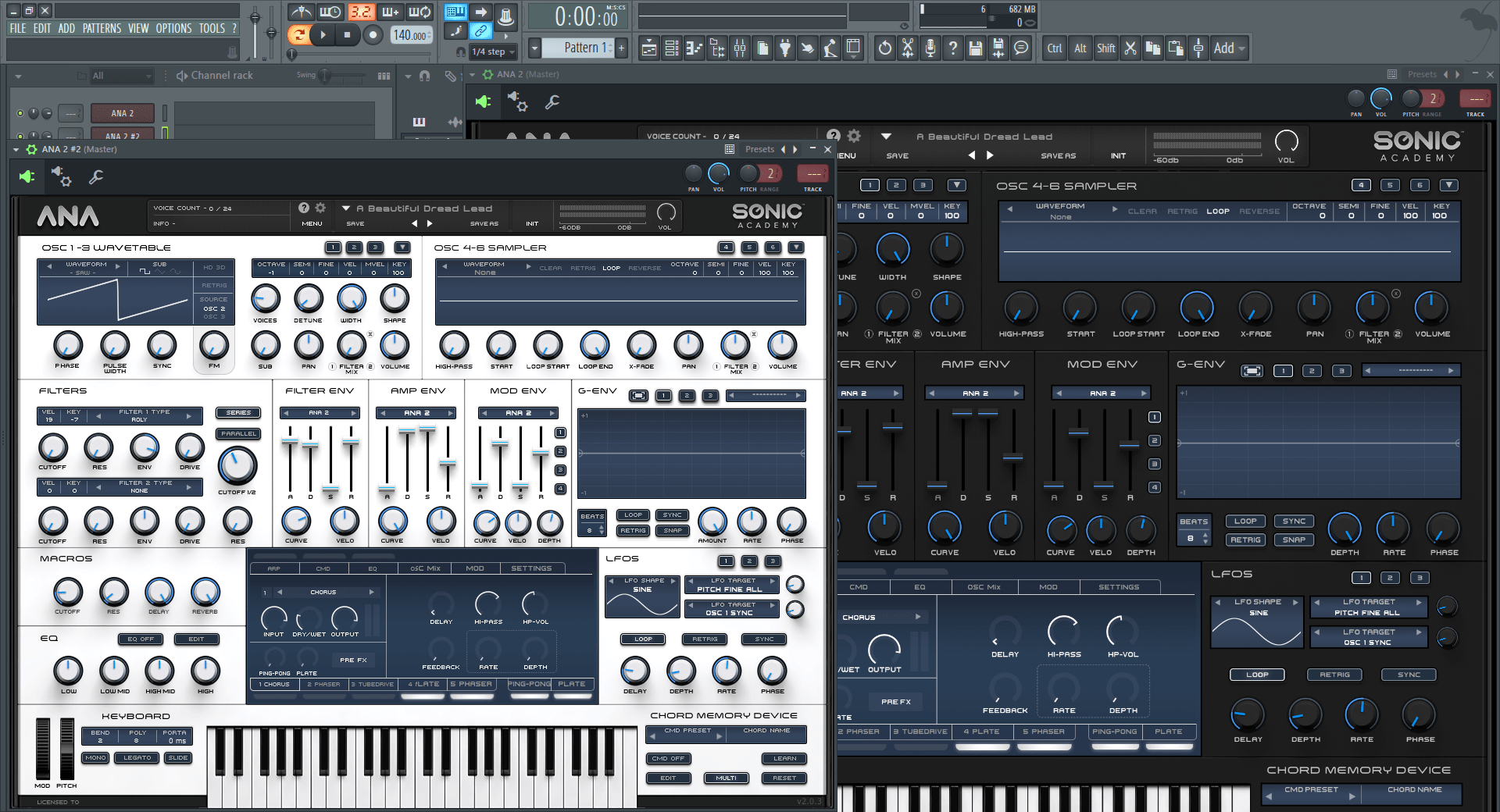Screen dimensions: 1500x812
Task: Click the 140.000 tempo field
Action: pyautogui.click(x=411, y=35)
